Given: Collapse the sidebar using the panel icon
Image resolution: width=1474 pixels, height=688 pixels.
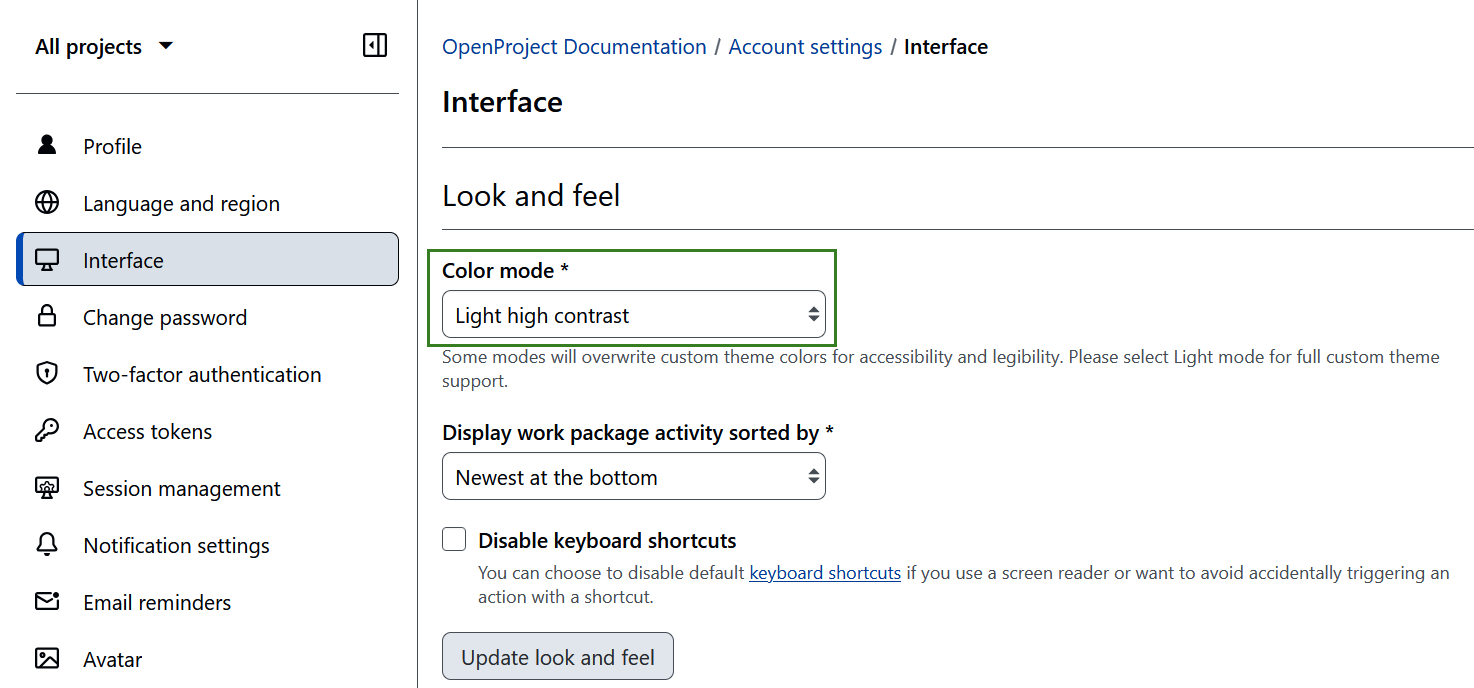Looking at the screenshot, I should click(374, 45).
